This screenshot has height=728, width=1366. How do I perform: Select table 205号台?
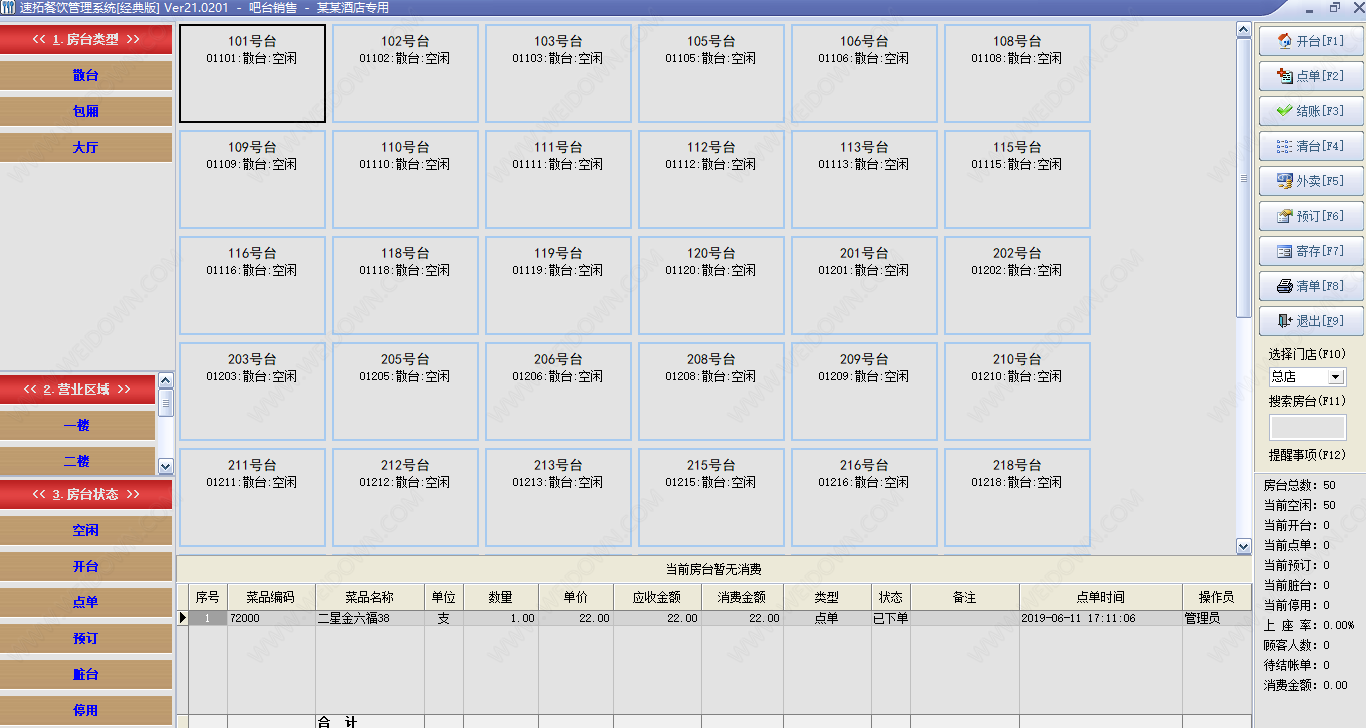click(405, 391)
